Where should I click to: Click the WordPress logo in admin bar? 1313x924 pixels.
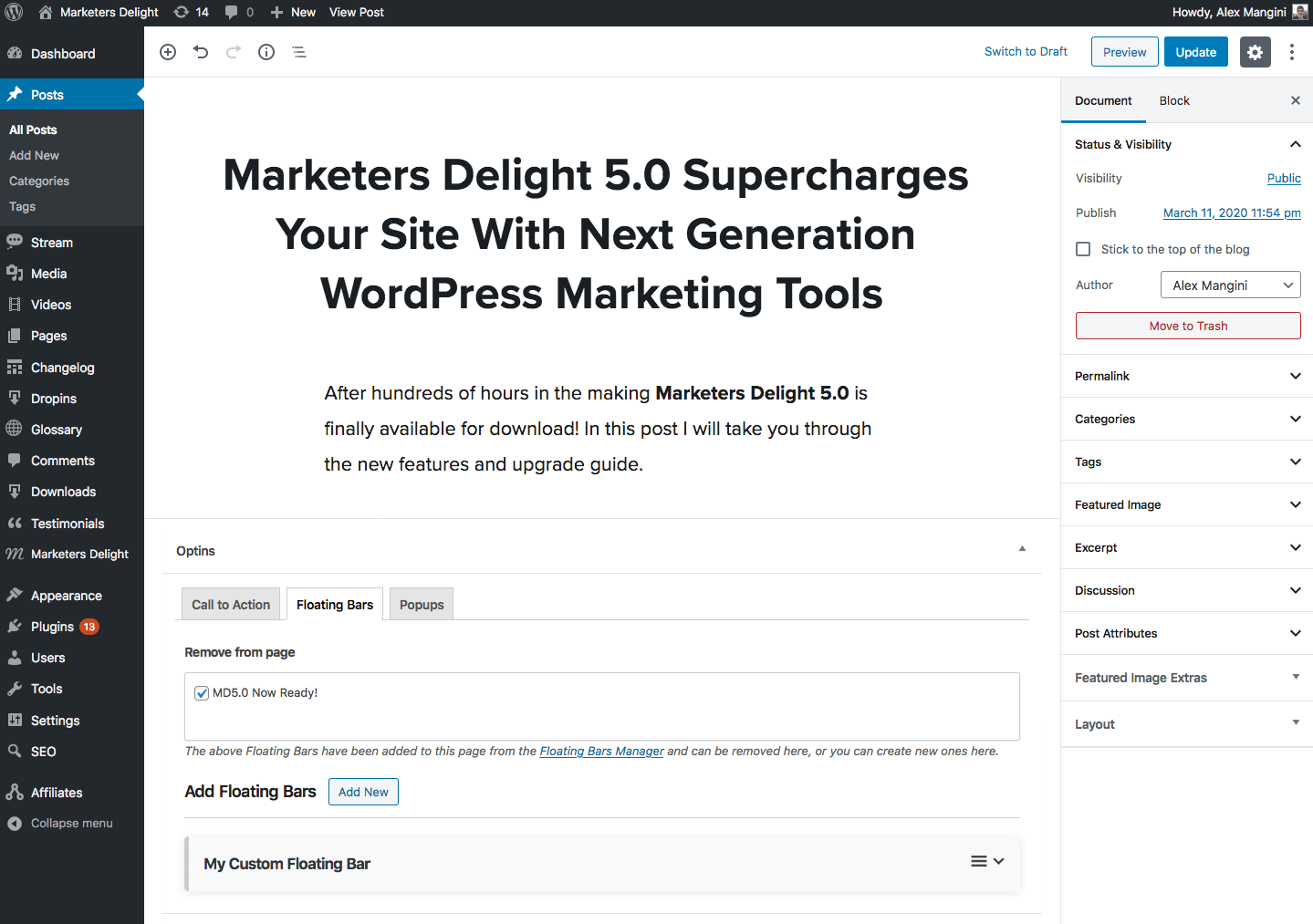pos(15,12)
